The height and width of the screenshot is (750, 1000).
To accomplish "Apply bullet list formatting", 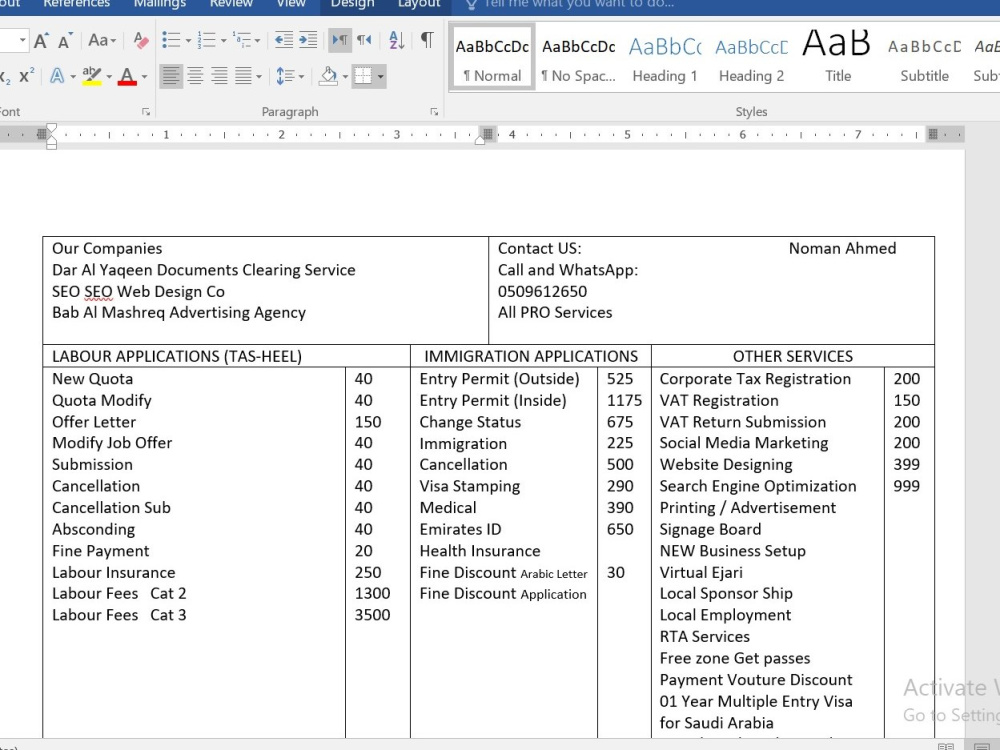I will click(x=171, y=40).
